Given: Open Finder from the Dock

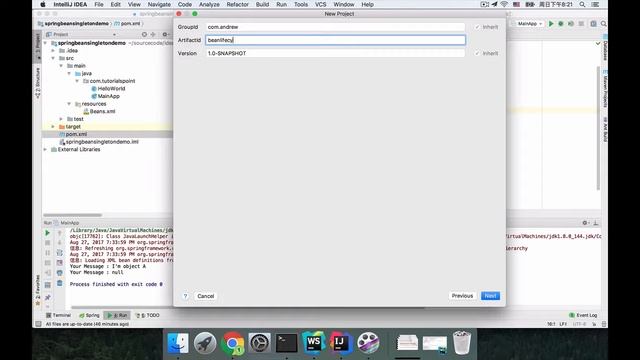Looking at the screenshot, I should (x=178, y=342).
